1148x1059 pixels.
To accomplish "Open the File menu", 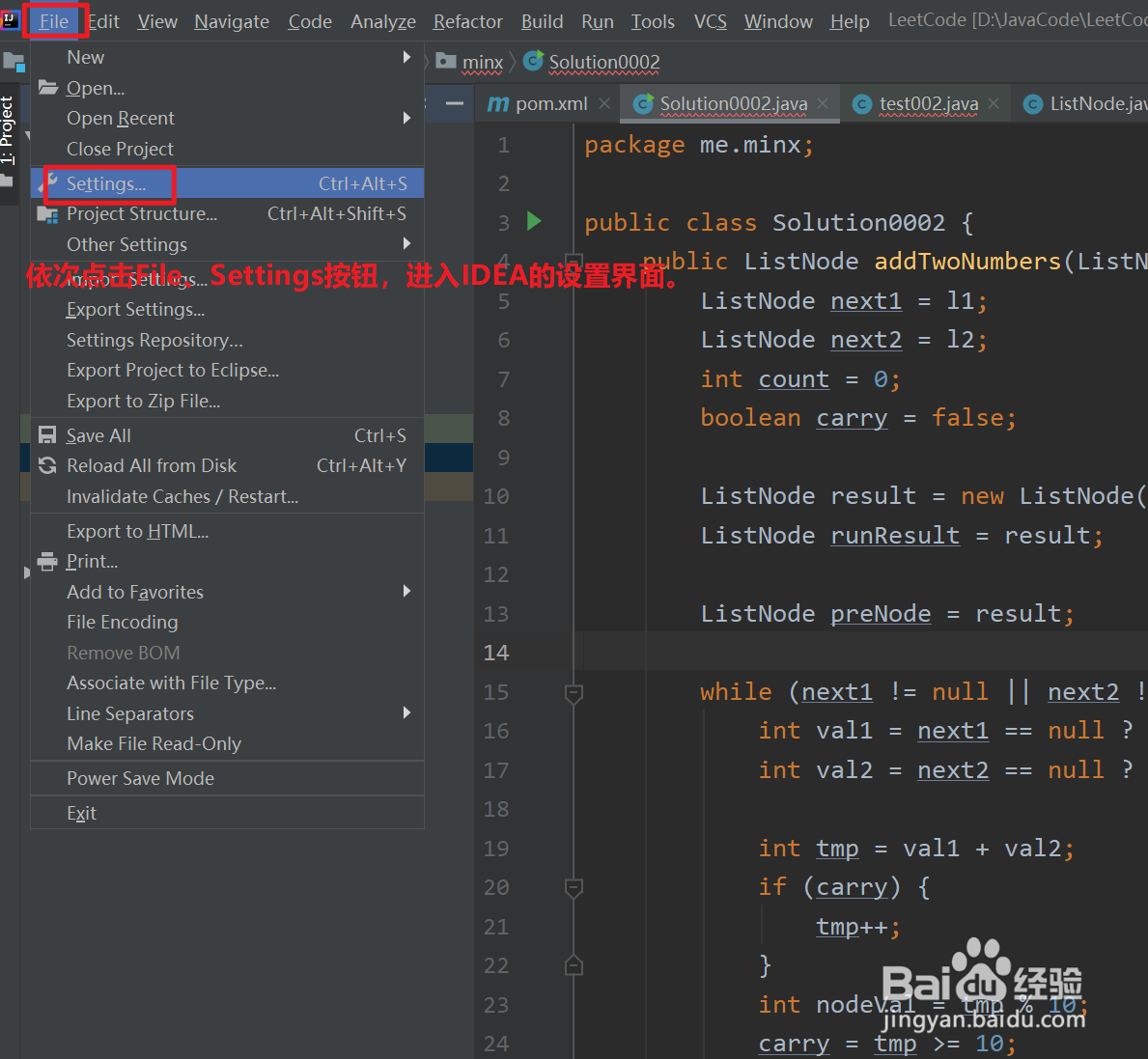I will pos(54,21).
